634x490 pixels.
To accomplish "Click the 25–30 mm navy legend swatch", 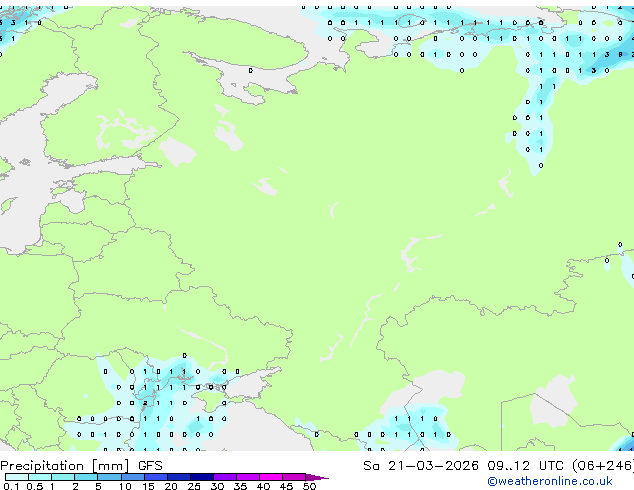I will click(201, 477).
